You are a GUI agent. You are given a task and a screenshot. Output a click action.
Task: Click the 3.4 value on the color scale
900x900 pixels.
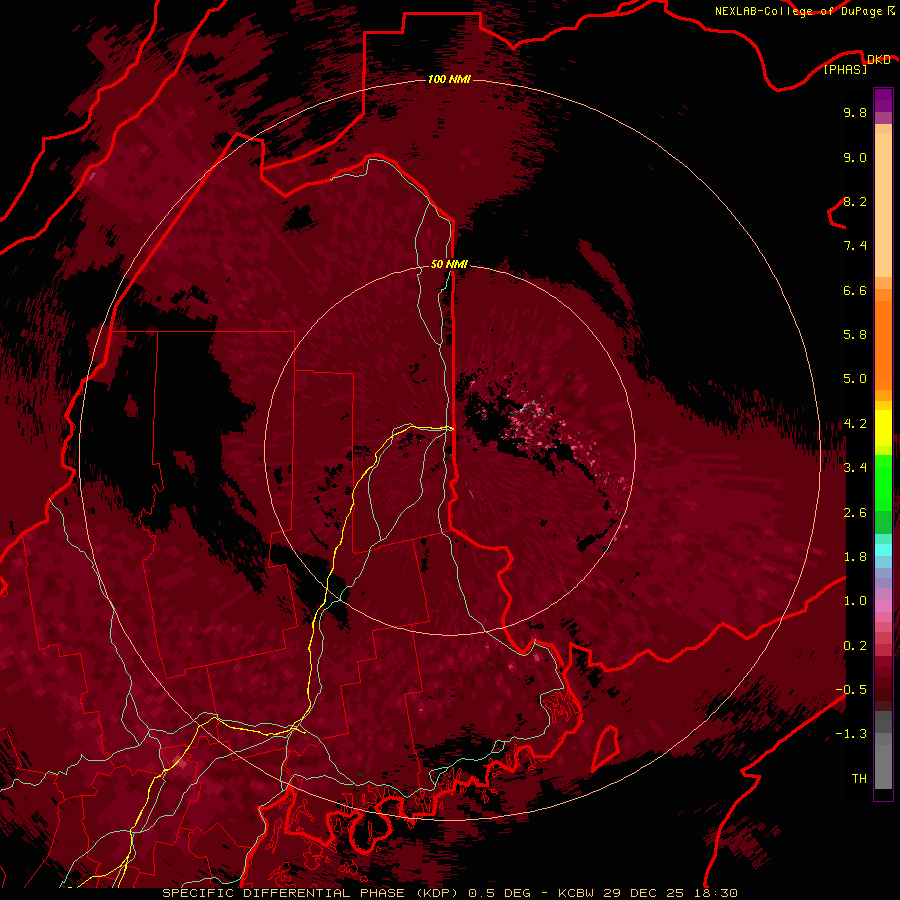point(855,468)
